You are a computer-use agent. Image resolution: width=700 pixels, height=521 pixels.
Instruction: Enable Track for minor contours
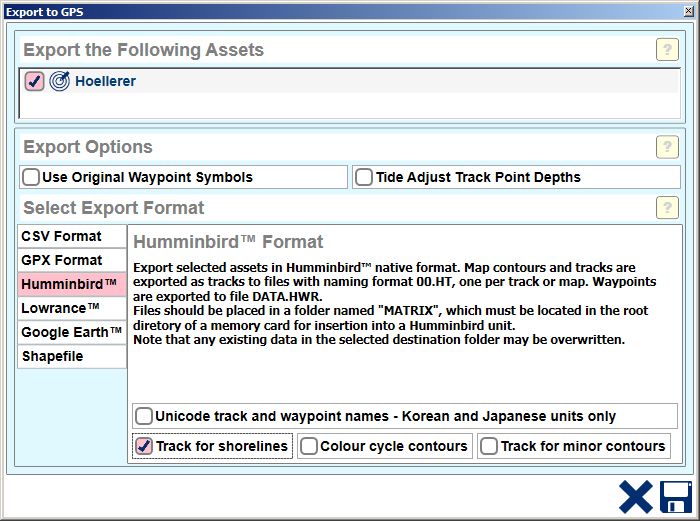(489, 446)
